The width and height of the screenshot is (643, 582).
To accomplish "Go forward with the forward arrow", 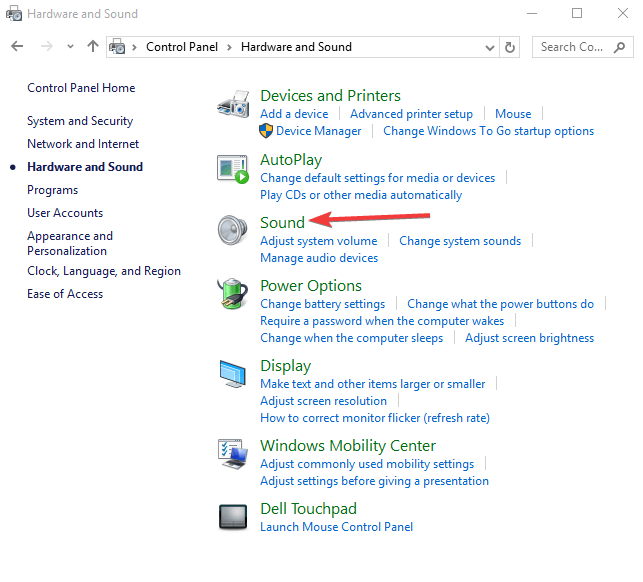I will (47, 46).
